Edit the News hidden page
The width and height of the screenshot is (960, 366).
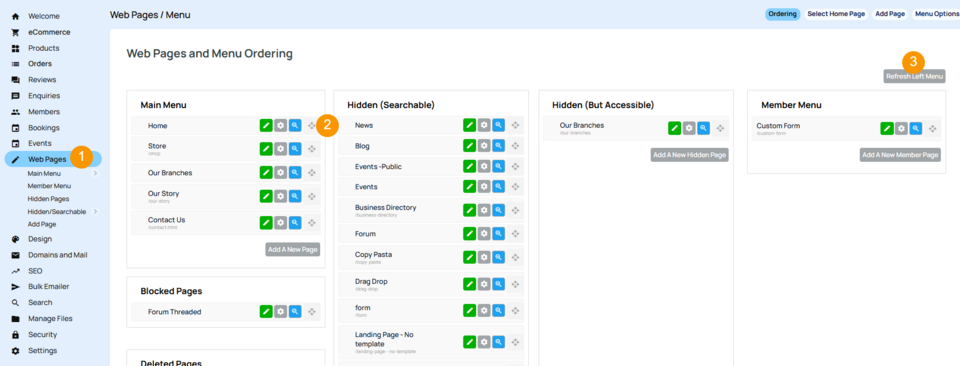(x=470, y=125)
